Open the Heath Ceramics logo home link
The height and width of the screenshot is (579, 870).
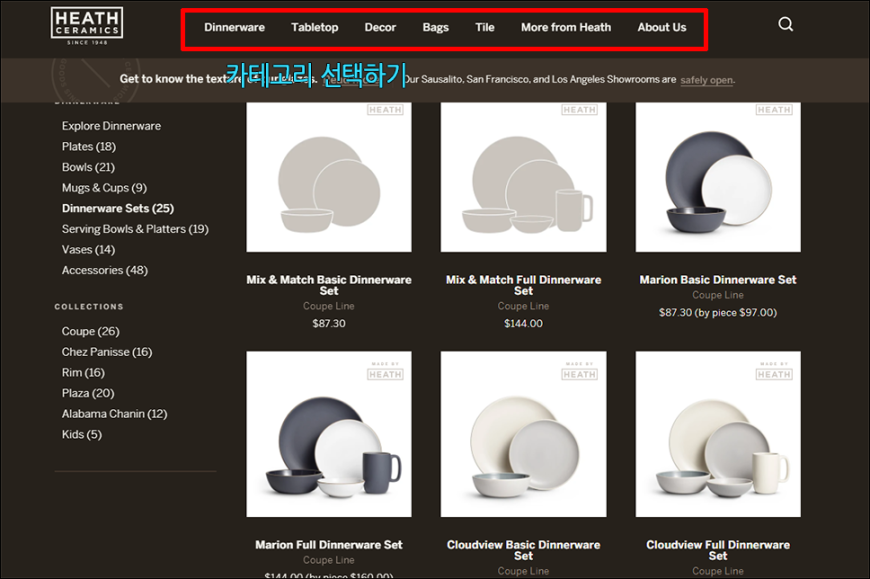click(87, 26)
